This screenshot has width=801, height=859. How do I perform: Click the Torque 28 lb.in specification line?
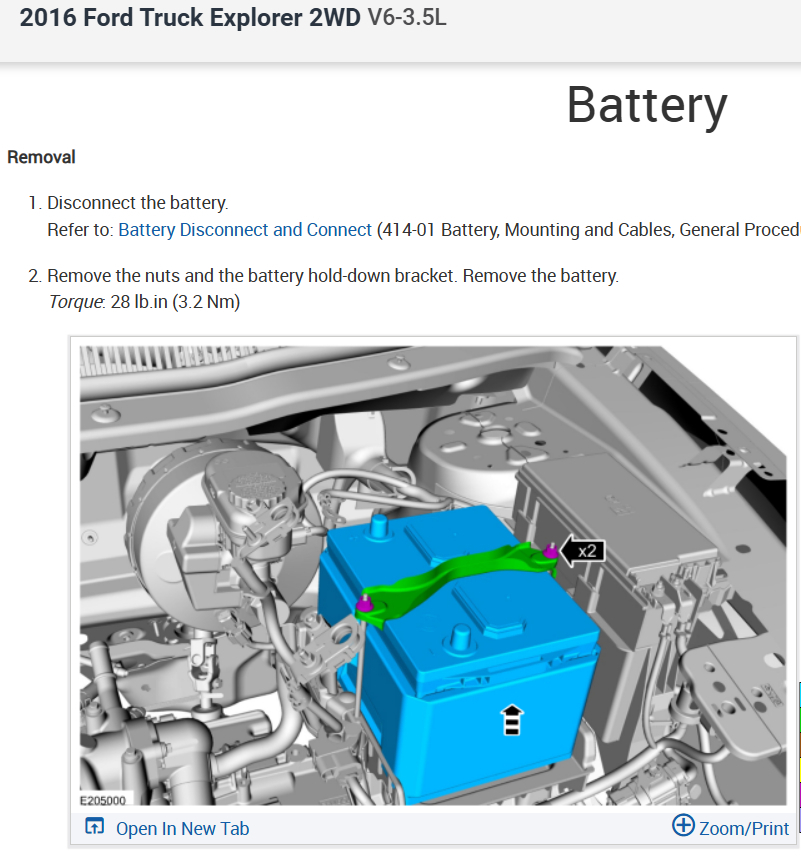coord(144,302)
